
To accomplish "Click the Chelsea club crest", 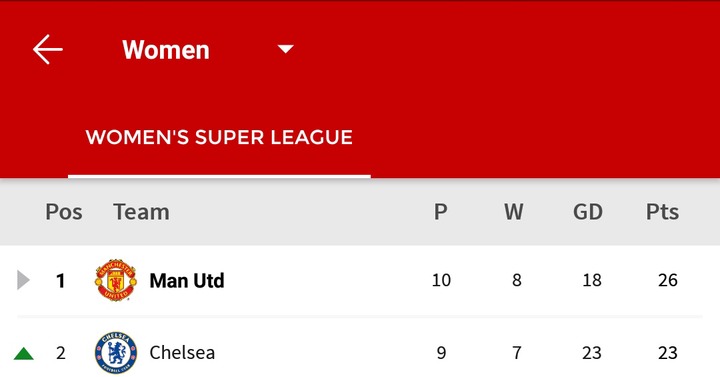I will coord(116,353).
